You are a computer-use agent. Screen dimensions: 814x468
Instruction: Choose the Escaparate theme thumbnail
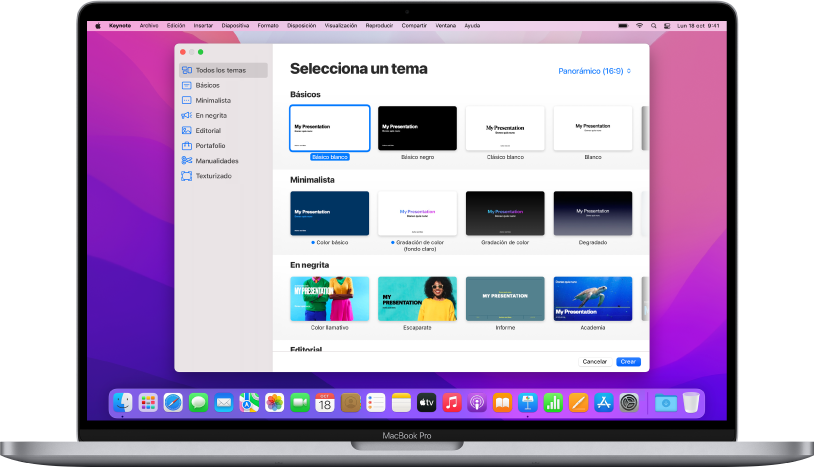[x=417, y=299]
